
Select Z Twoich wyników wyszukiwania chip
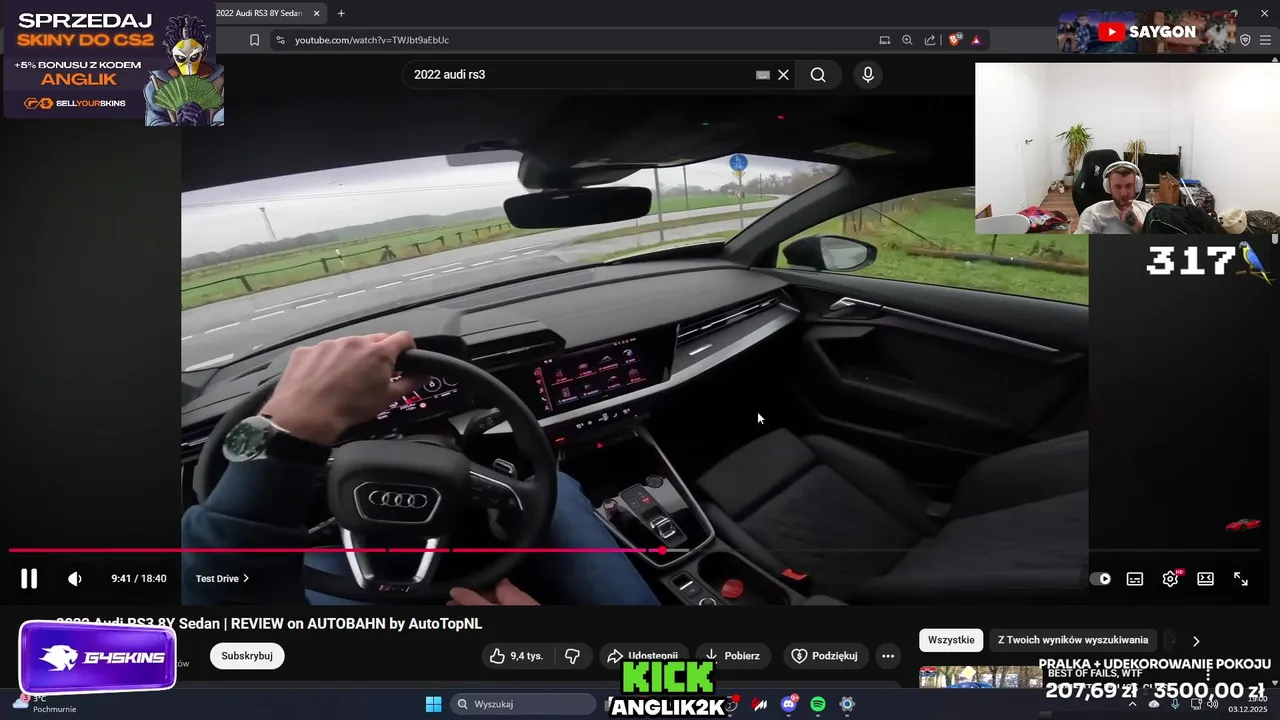(1073, 640)
